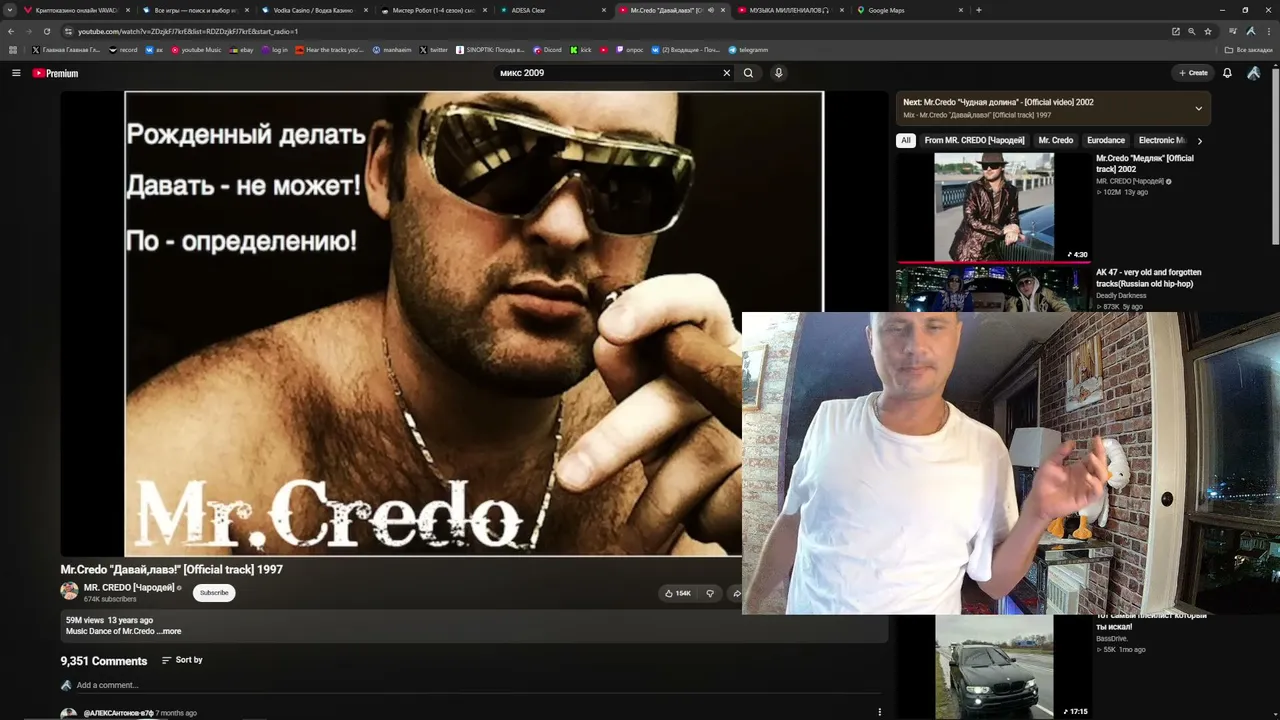Open AK 47 very old tracks video title
This screenshot has width=1280, height=720.
pyautogui.click(x=1149, y=278)
